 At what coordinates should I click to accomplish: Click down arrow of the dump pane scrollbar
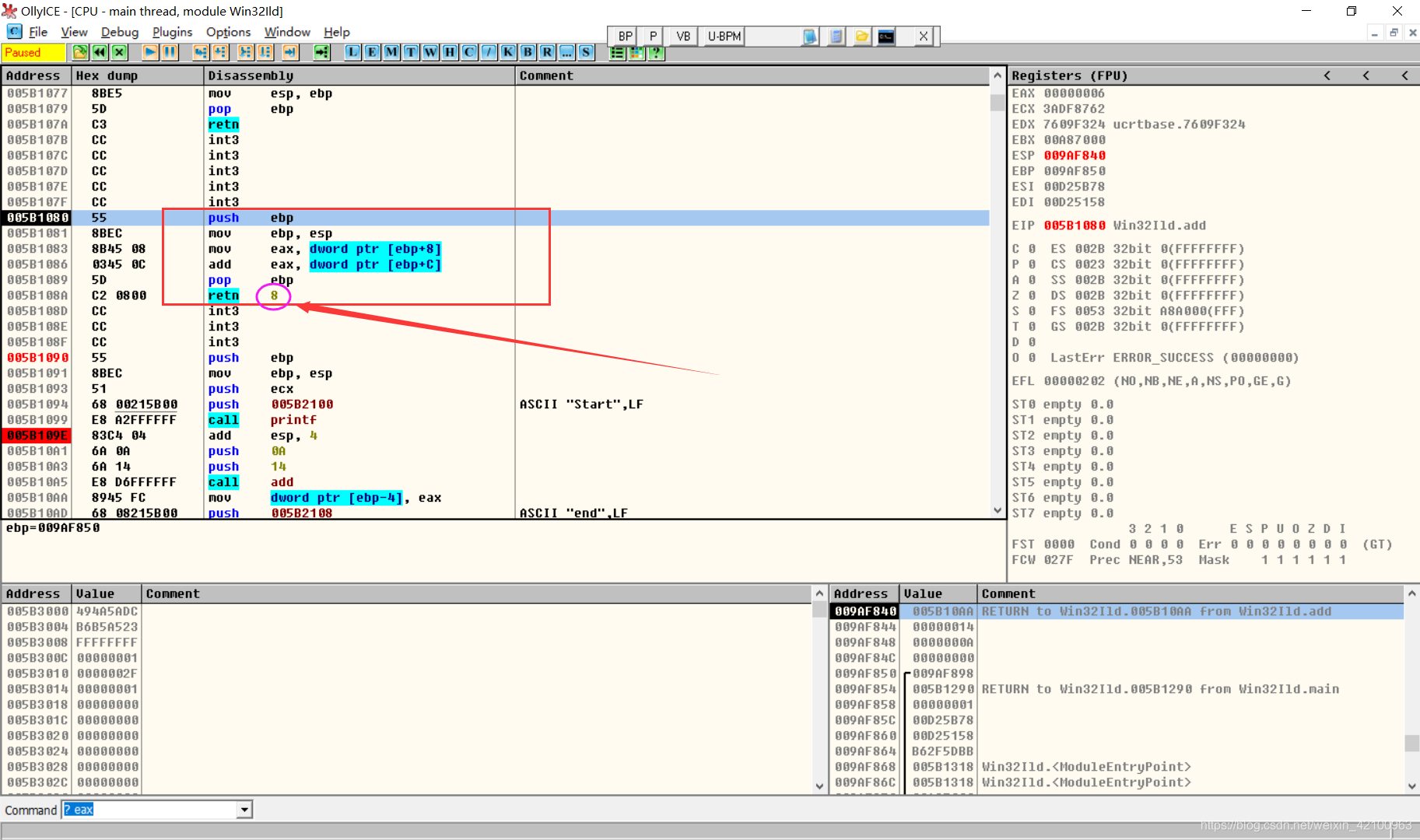[x=819, y=786]
